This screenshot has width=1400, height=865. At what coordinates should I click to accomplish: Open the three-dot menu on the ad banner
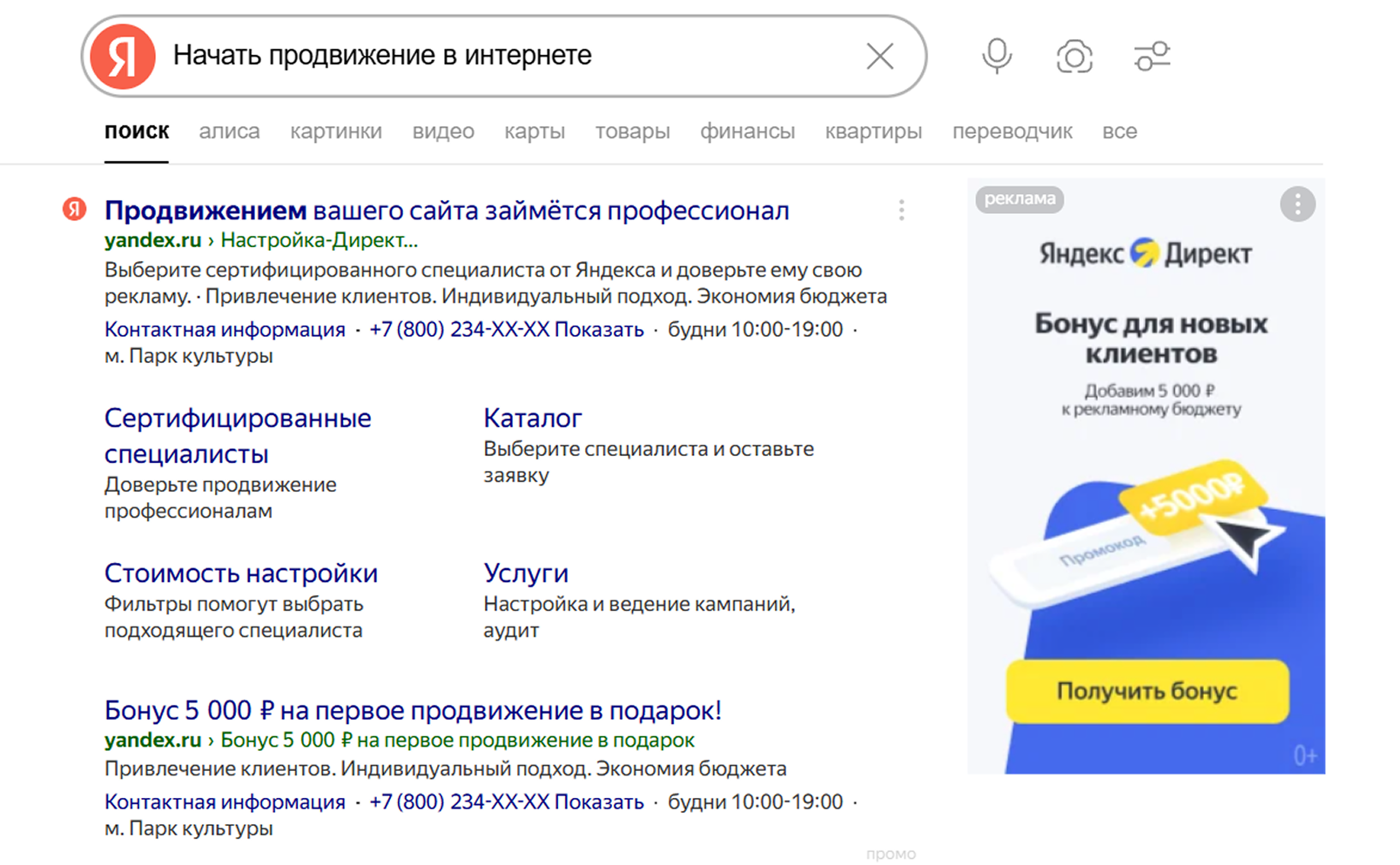tap(1296, 204)
